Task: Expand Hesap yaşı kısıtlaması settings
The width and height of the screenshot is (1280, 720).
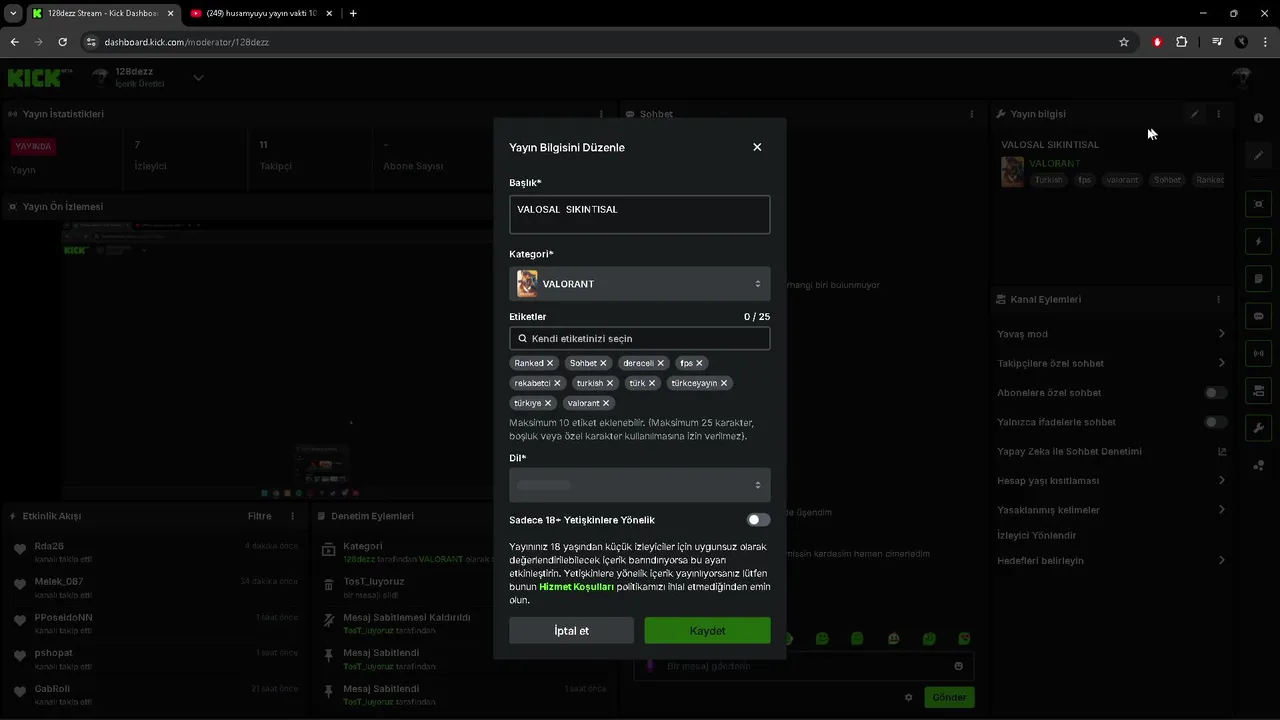Action: tap(1222, 481)
